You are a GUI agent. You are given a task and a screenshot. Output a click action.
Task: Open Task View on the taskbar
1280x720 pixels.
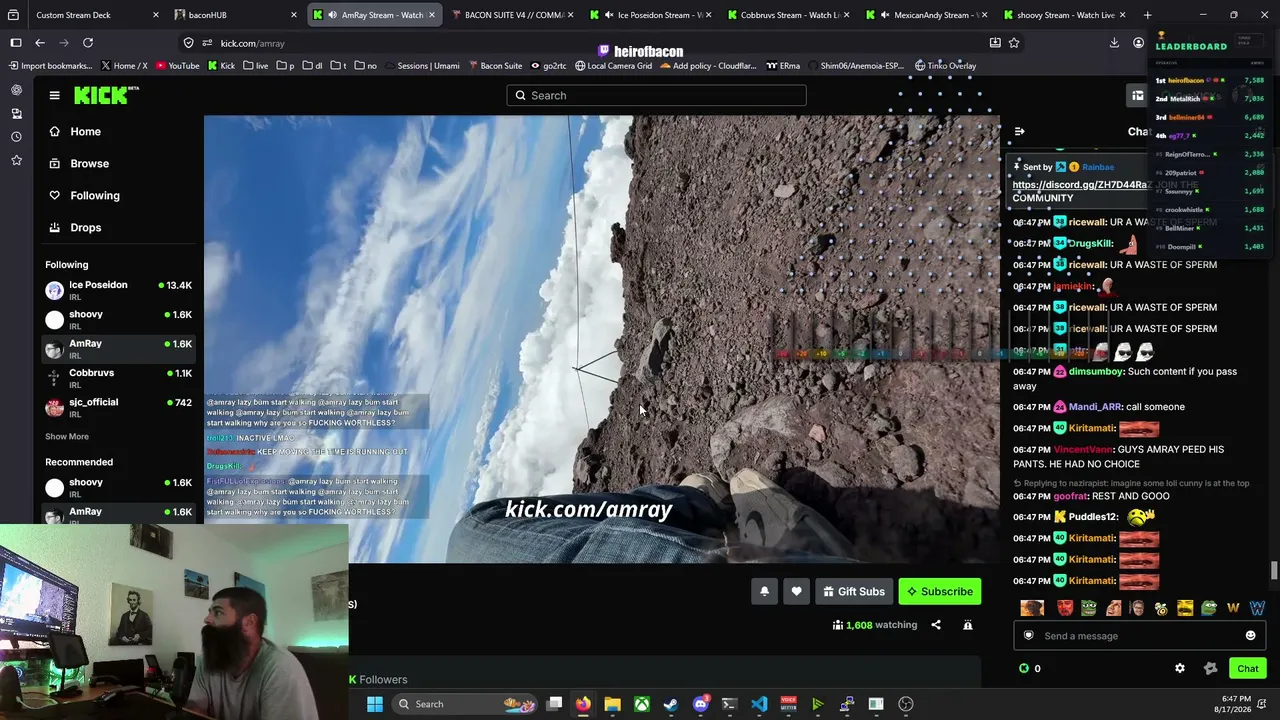tap(554, 704)
